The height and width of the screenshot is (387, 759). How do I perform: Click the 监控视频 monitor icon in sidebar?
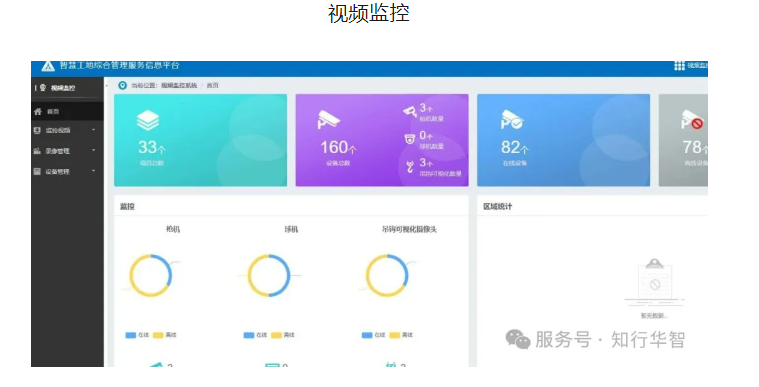tap(37, 130)
